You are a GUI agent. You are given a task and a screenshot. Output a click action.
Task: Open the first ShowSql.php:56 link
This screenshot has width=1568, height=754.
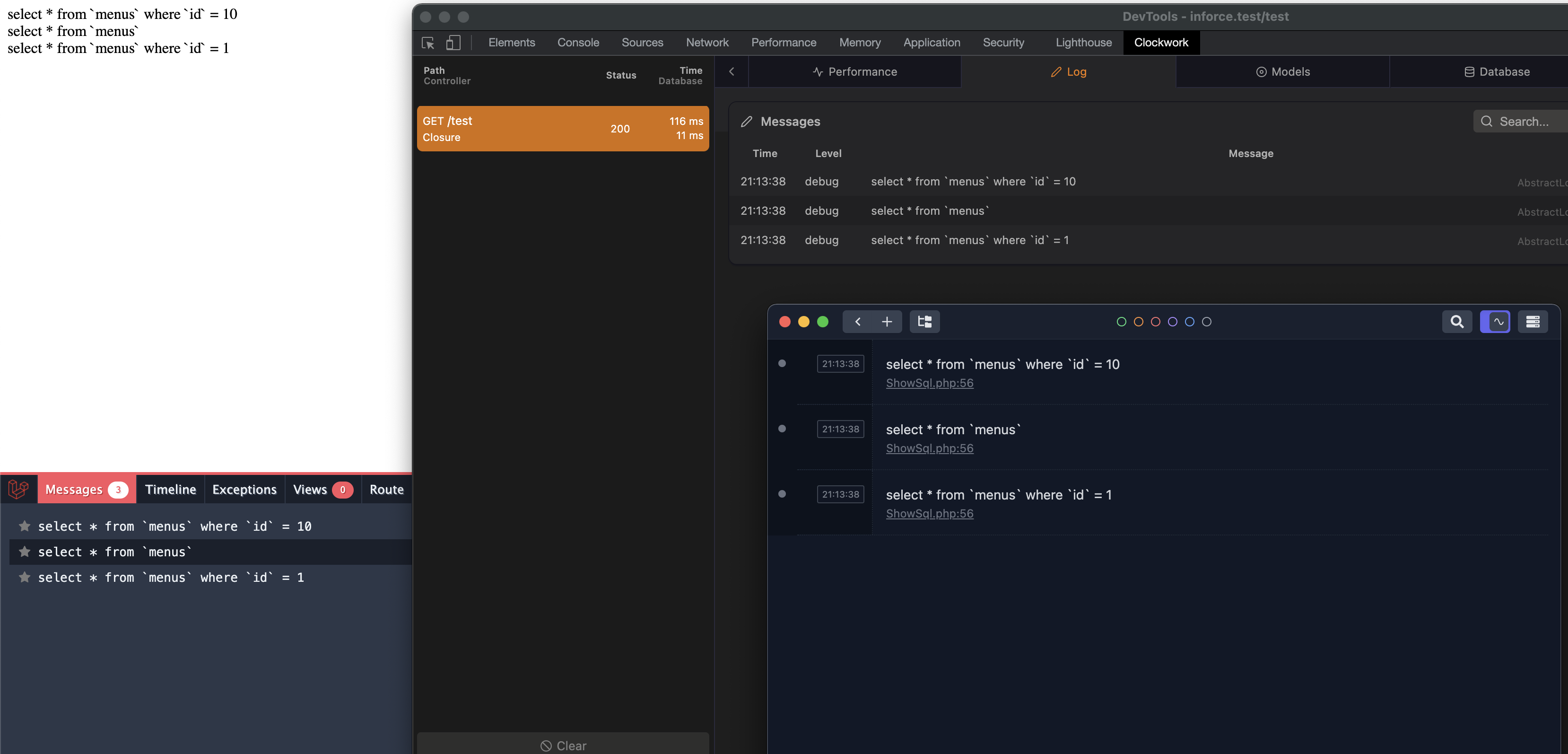click(929, 383)
